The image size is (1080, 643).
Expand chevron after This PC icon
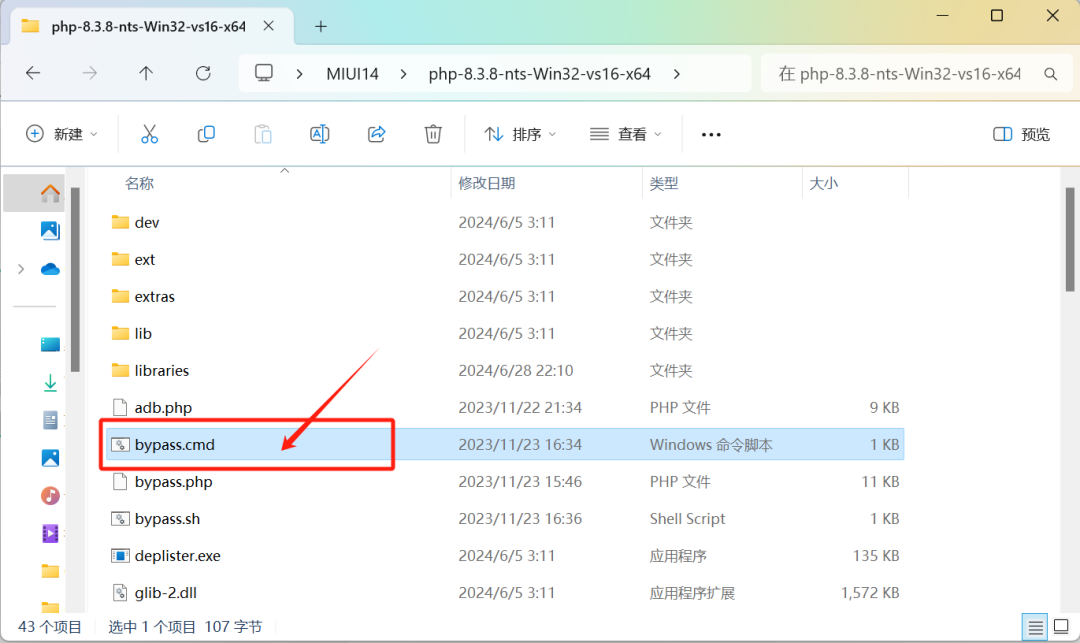pyautogui.click(x=299, y=74)
